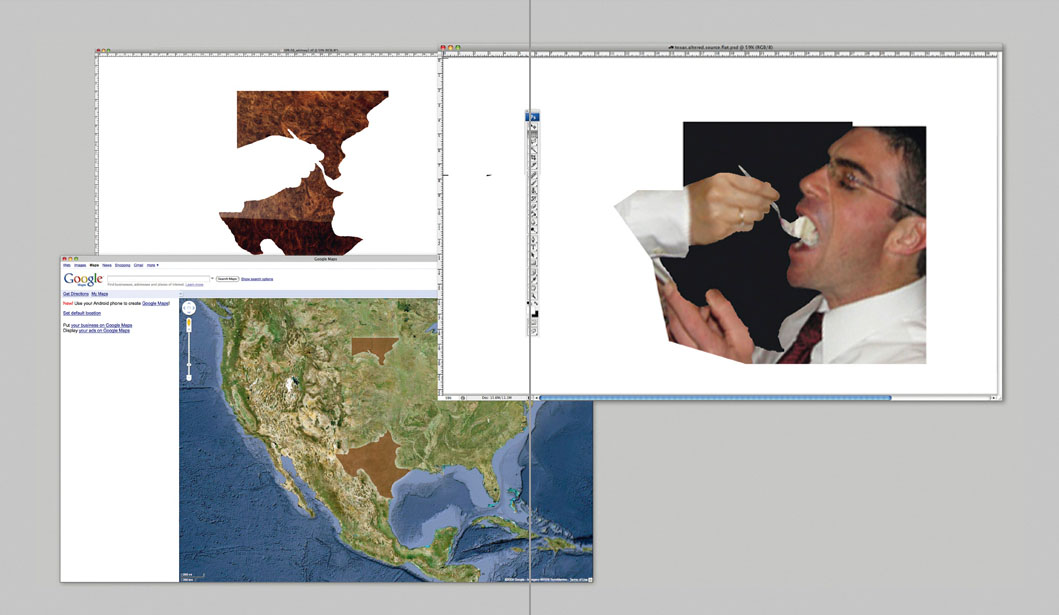Open the 'more' dropdown in Google navigation
The height and width of the screenshot is (615, 1059).
pyautogui.click(x=153, y=265)
